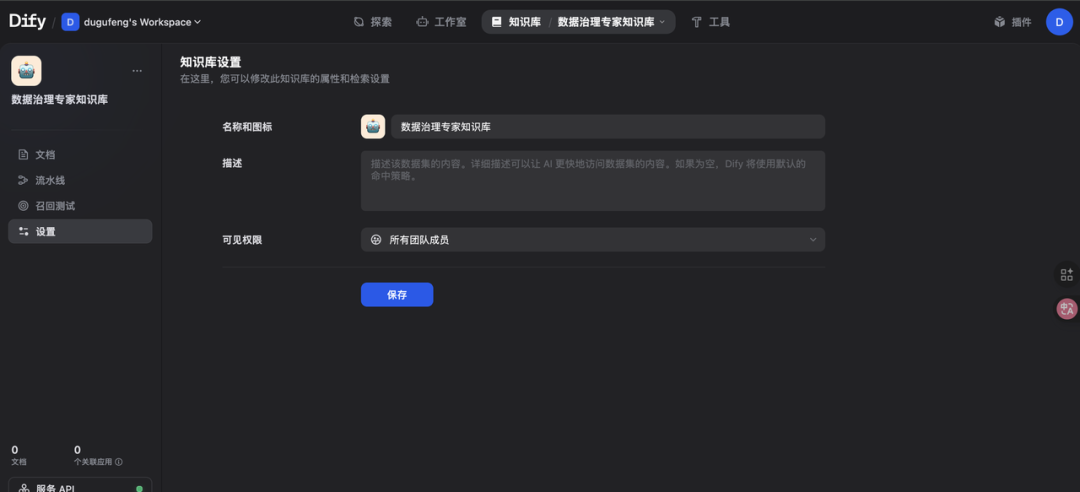Screen dimensions: 1080x492
Task: Open the 知识库 tab
Action: click(516, 22)
